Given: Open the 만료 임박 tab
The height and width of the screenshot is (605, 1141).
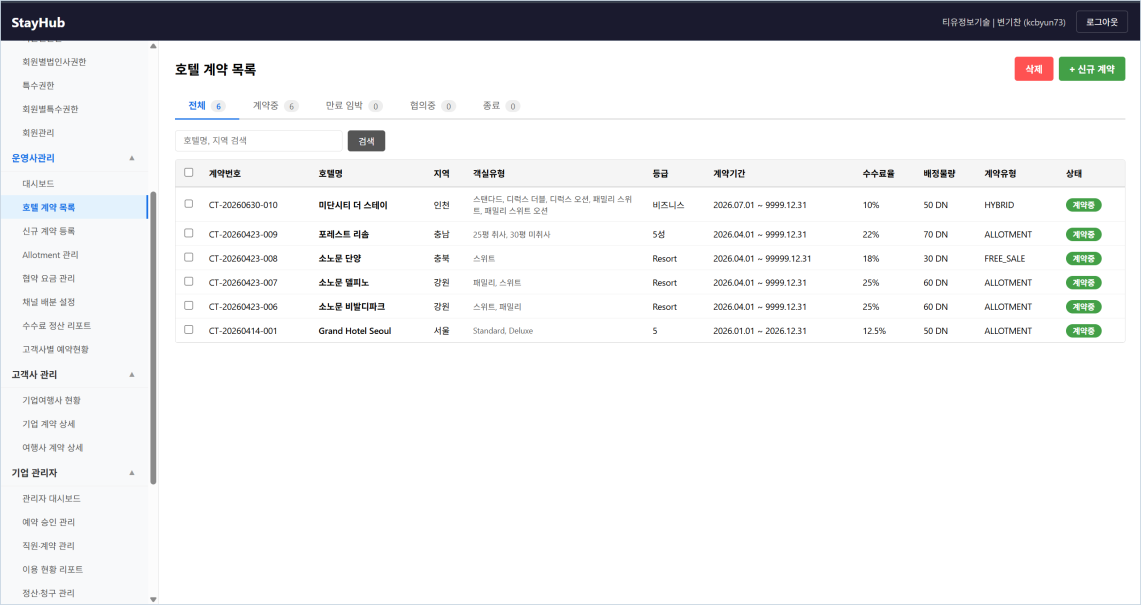Looking at the screenshot, I should [x=354, y=106].
